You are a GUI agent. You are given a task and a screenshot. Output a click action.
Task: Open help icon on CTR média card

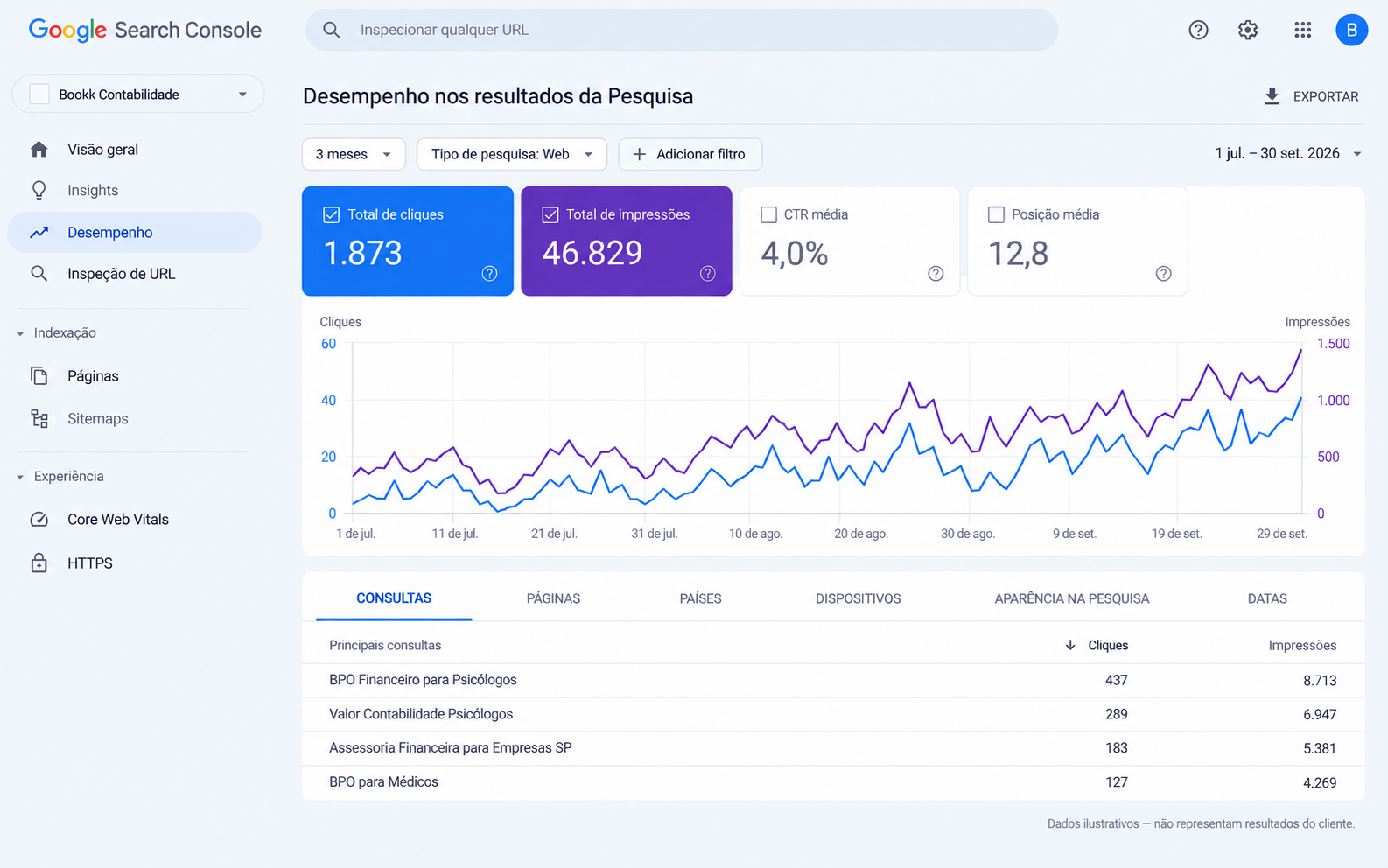pos(936,274)
